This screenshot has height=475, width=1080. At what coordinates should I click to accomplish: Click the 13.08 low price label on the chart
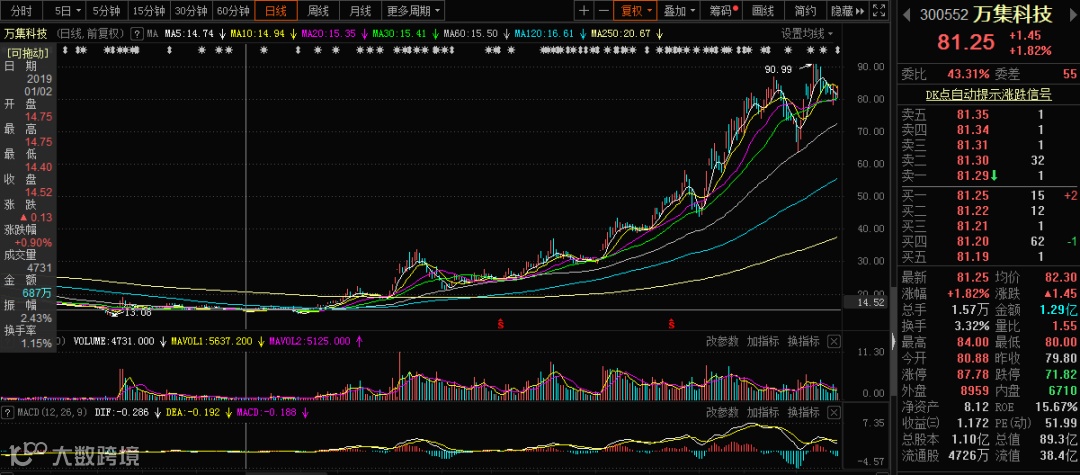click(x=138, y=312)
